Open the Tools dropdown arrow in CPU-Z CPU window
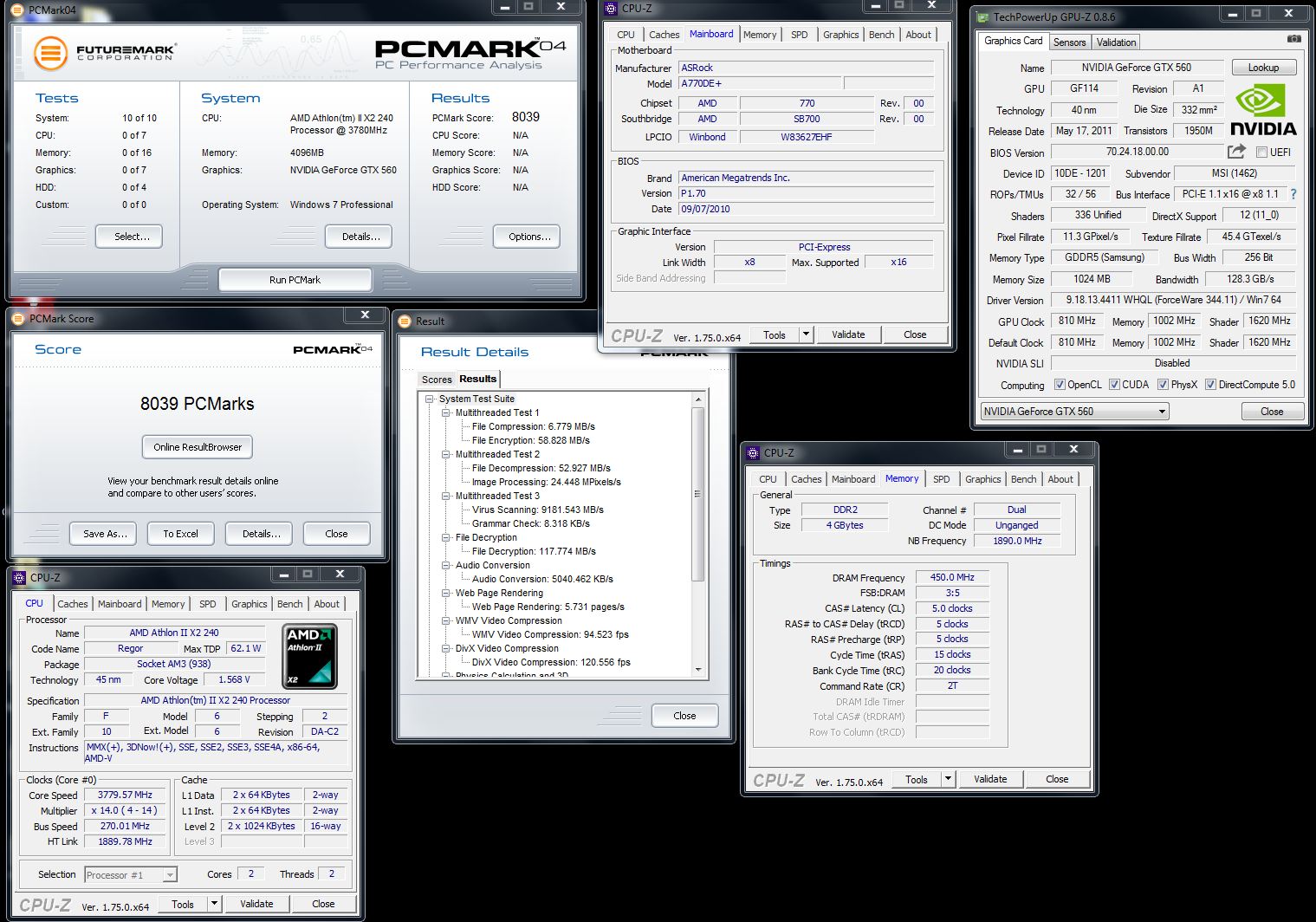Image resolution: width=1316 pixels, height=922 pixels. pyautogui.click(x=214, y=904)
